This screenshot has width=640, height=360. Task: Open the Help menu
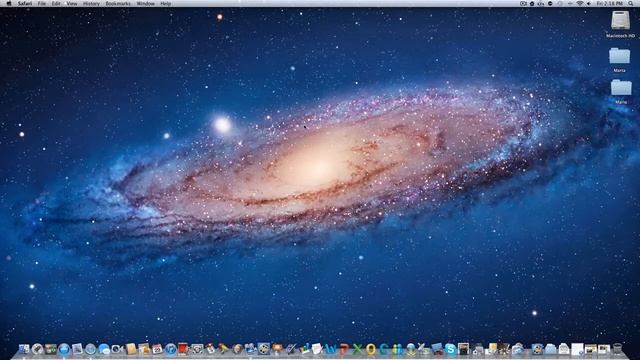click(166, 3)
